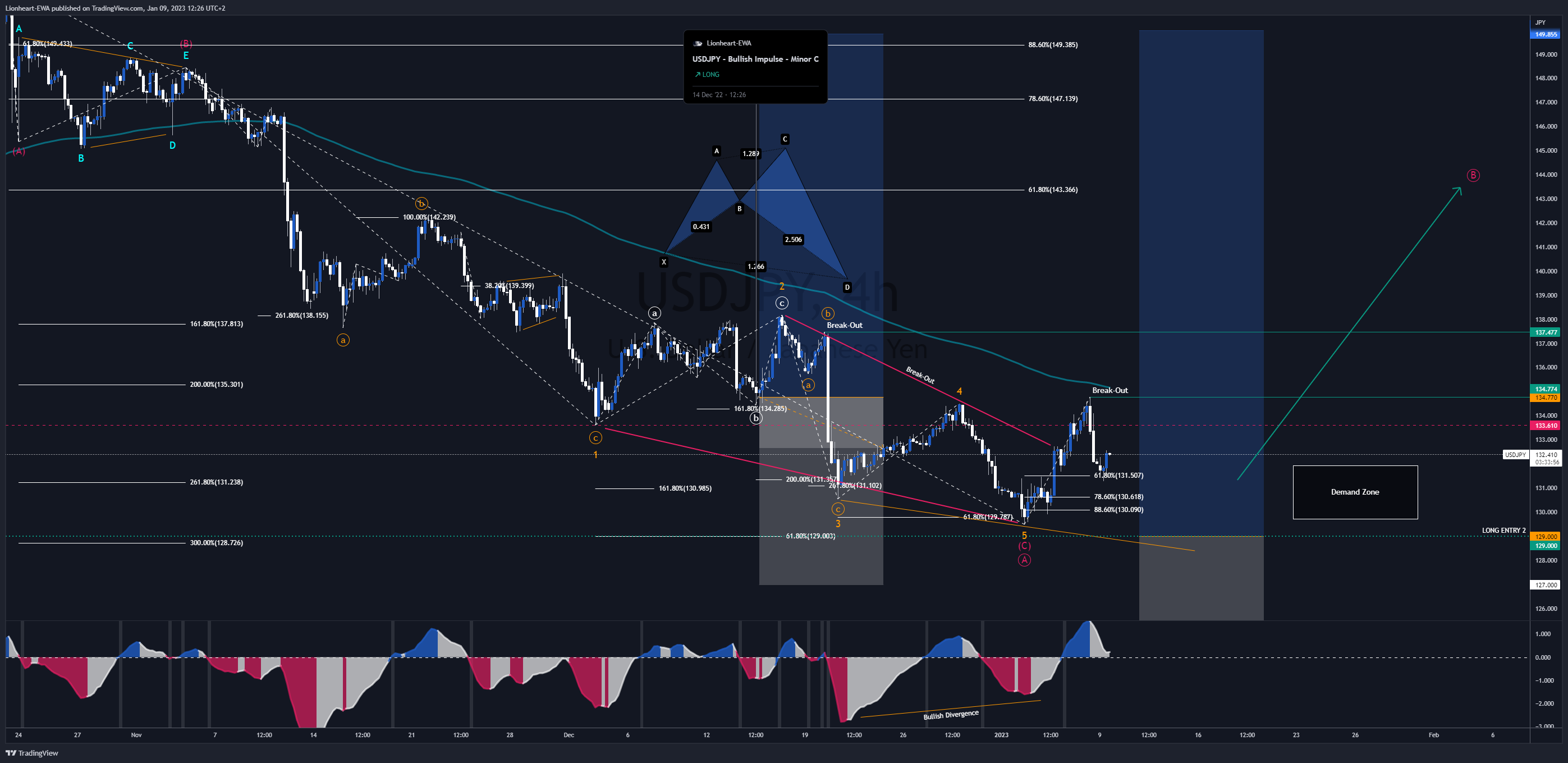The width and height of the screenshot is (1568, 763).
Task: Click the 'LONG ENTRY 2' label
Action: 1503,531
